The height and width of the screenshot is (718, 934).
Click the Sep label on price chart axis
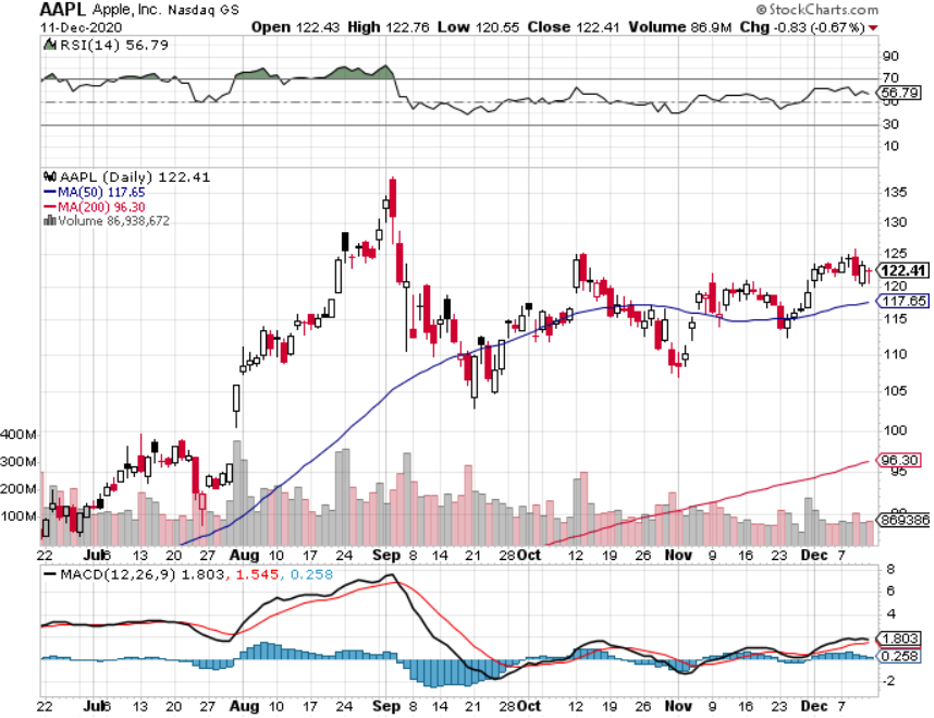[386, 555]
